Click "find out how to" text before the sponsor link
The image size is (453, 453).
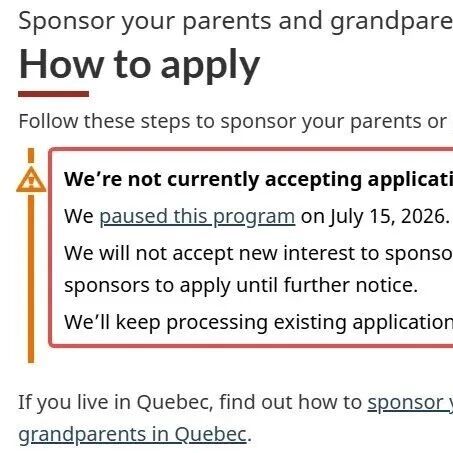pyautogui.click(x=290, y=402)
